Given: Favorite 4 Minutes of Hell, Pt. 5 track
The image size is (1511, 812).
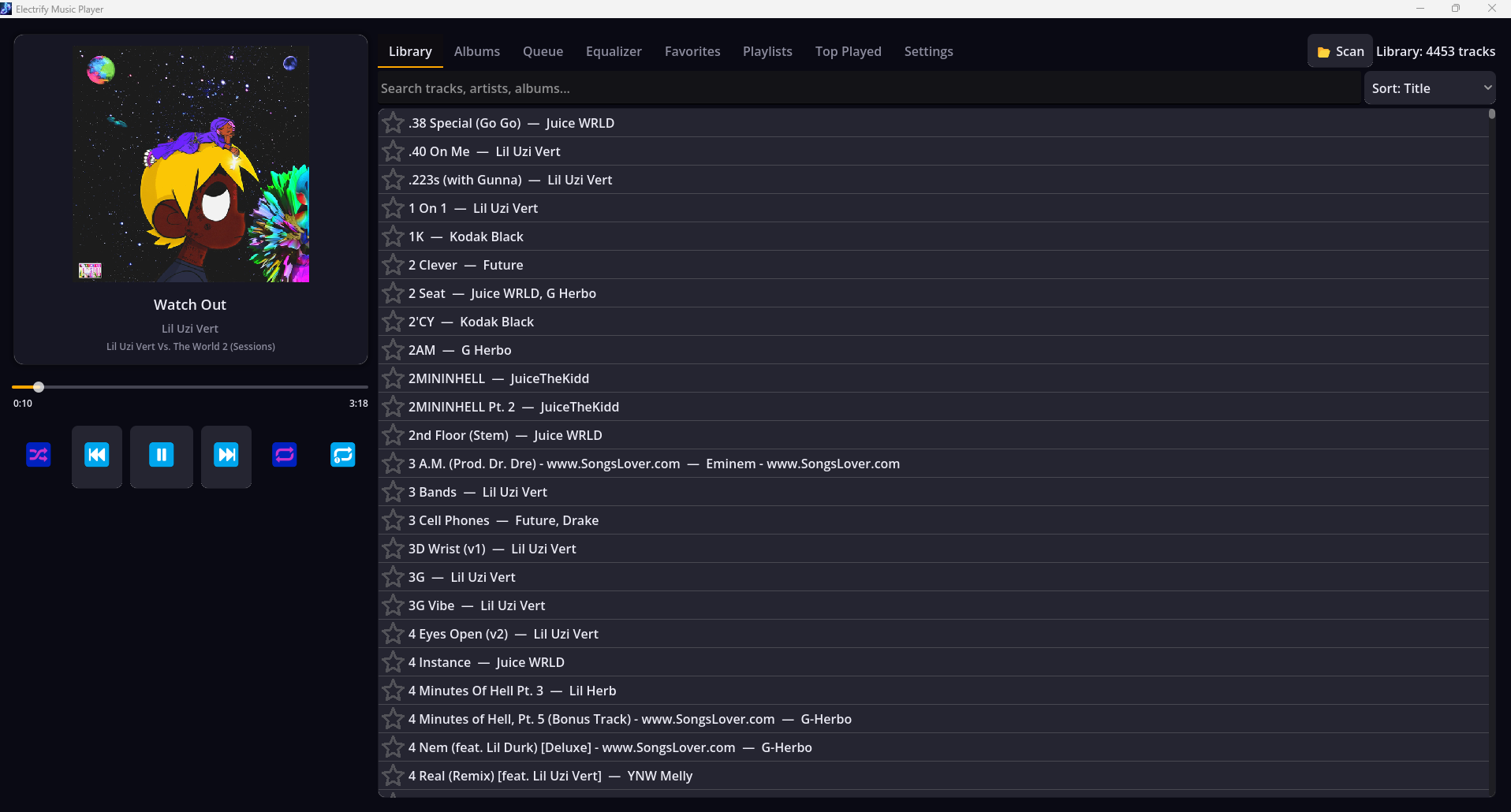Looking at the screenshot, I should (393, 719).
